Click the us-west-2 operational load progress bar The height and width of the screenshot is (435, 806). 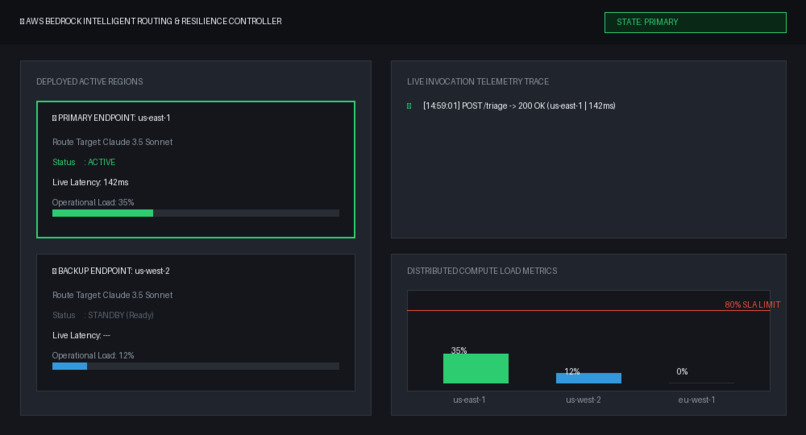click(195, 366)
